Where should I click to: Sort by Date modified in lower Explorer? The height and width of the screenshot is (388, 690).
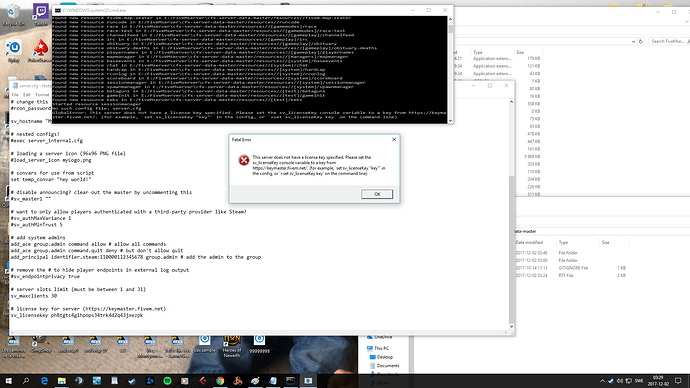point(529,242)
